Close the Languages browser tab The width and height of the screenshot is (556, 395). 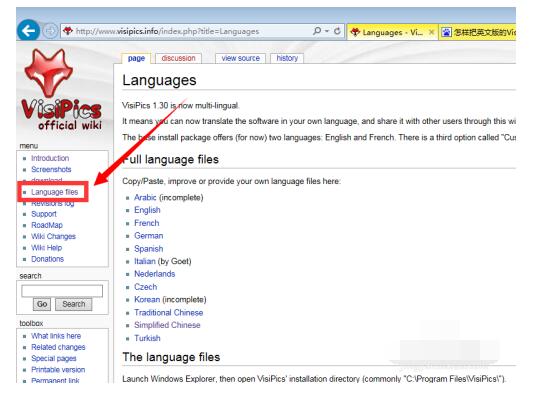click(x=431, y=32)
